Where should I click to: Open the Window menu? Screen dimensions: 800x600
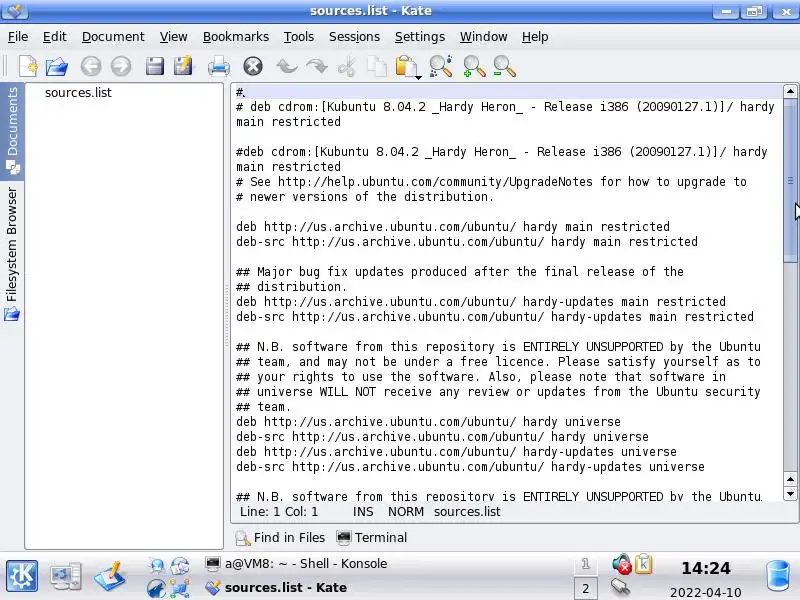pos(484,37)
